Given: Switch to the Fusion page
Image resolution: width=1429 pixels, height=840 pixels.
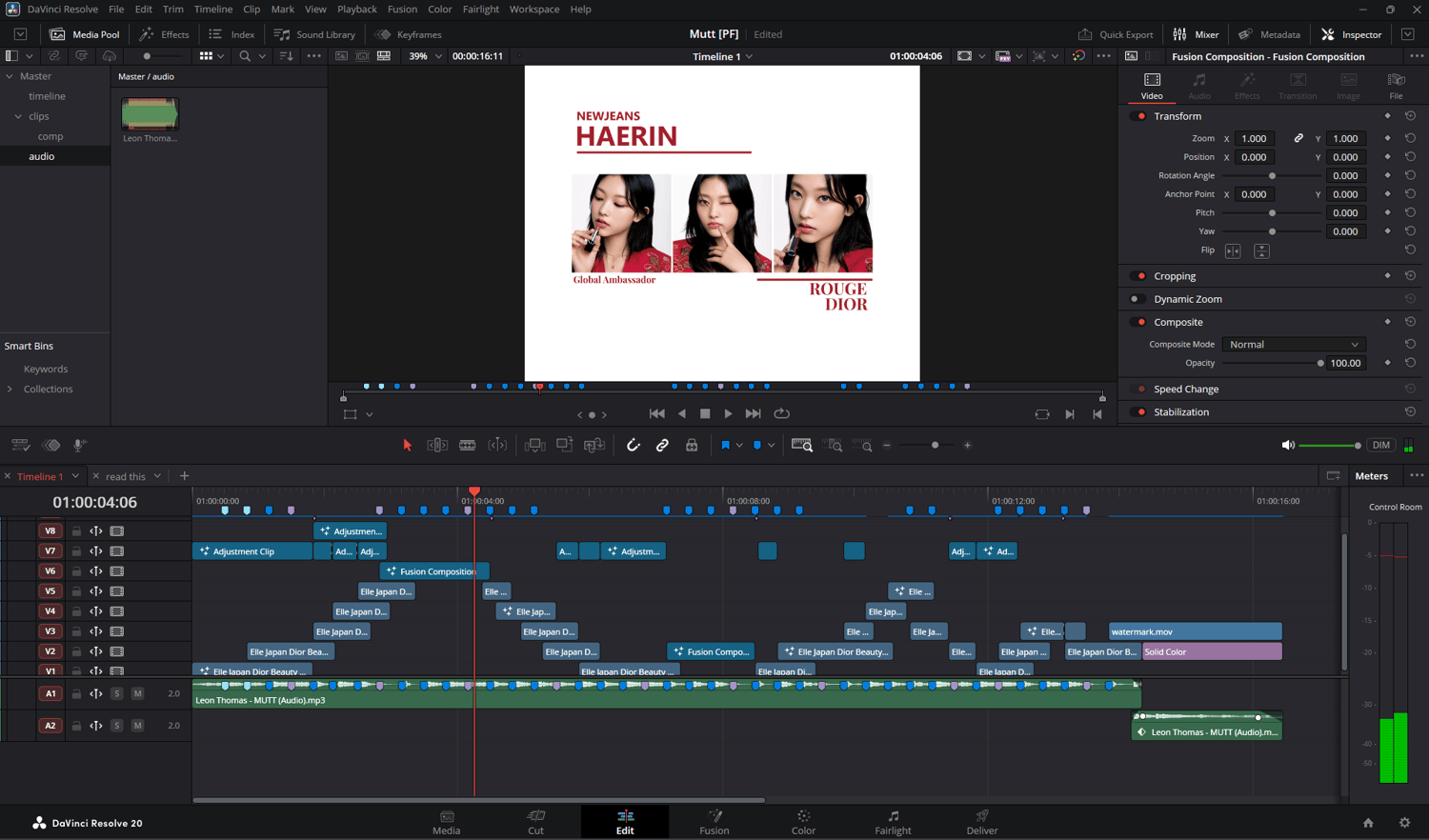Looking at the screenshot, I should [714, 823].
